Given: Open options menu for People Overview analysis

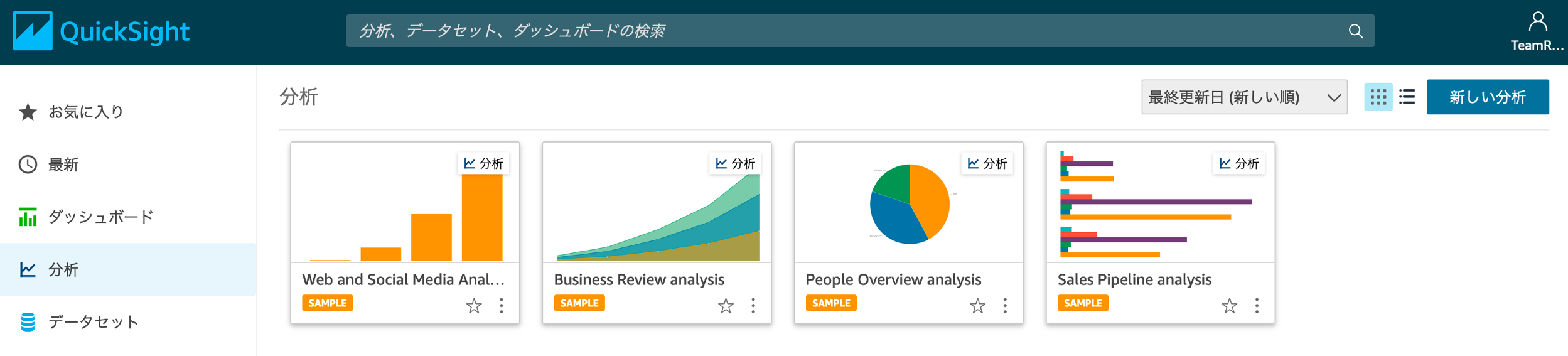Looking at the screenshot, I should point(1005,306).
